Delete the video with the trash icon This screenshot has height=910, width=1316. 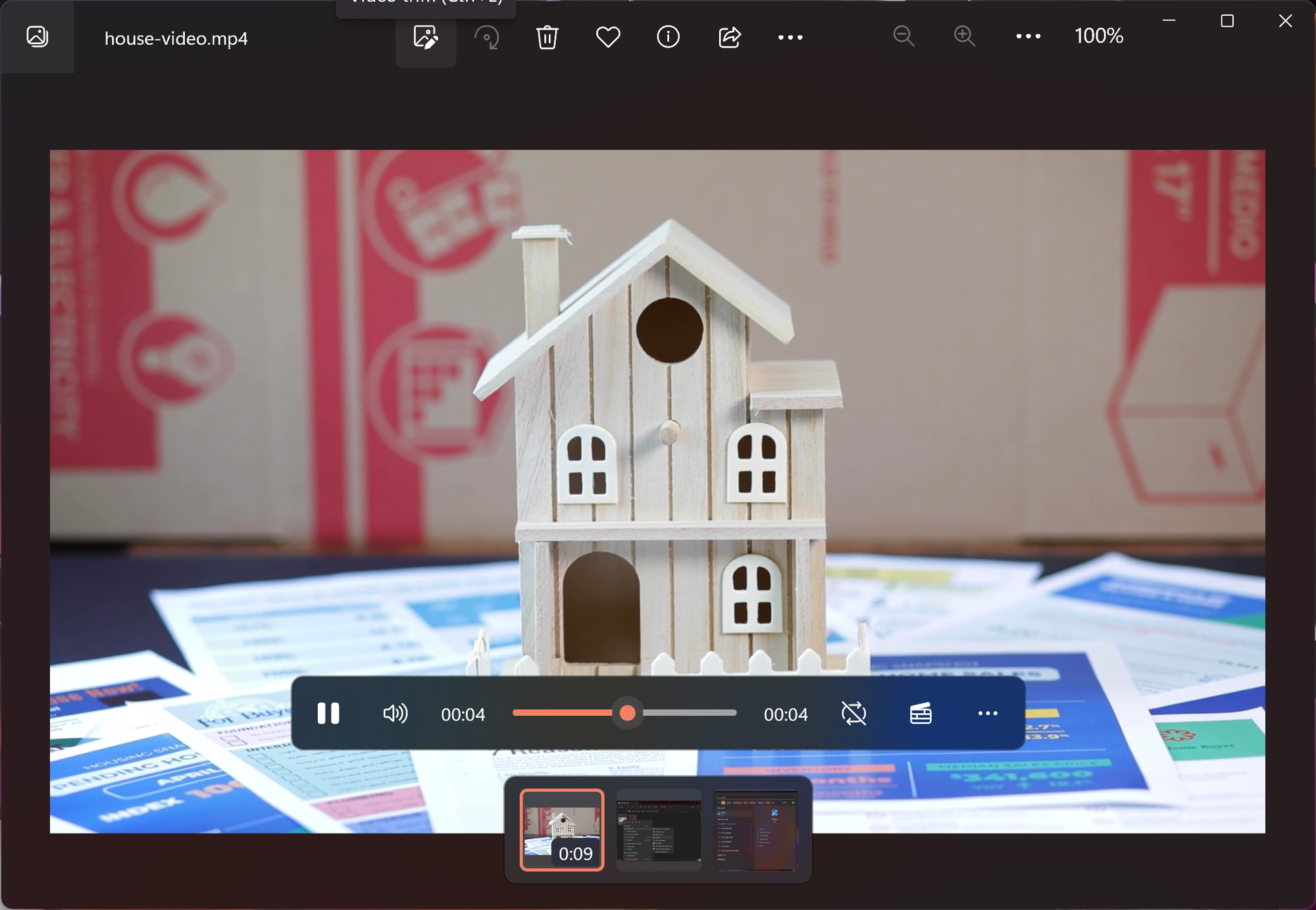[x=547, y=37]
